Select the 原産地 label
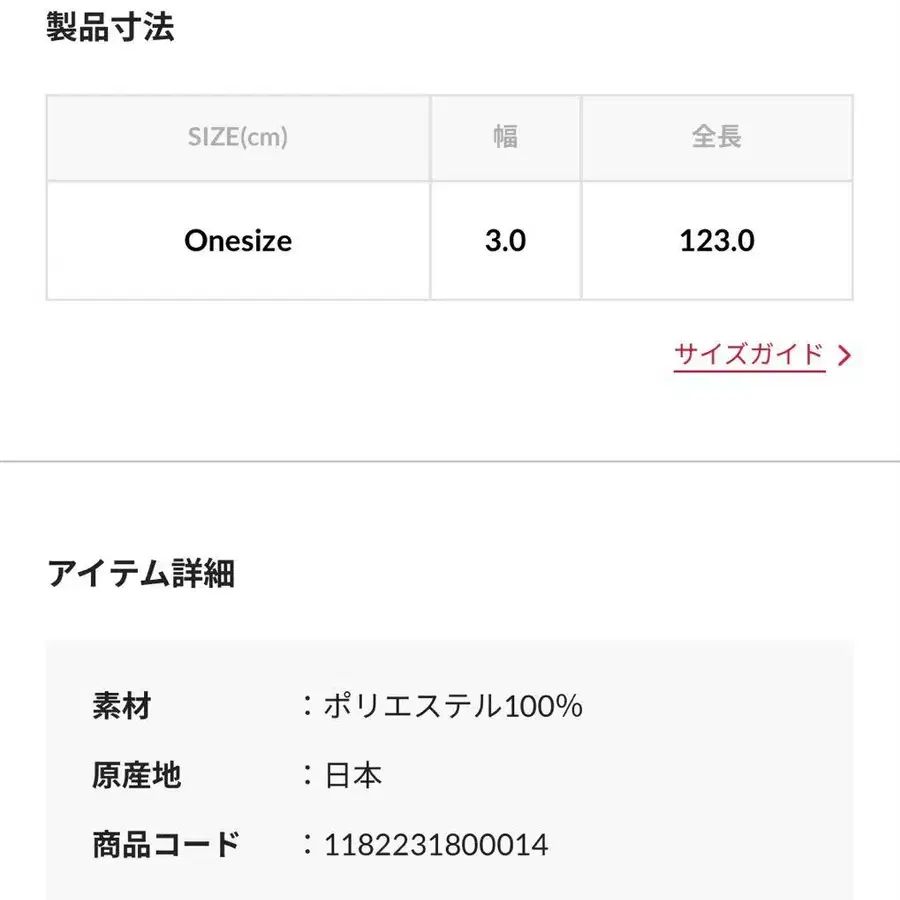The height and width of the screenshot is (900, 900). (x=136, y=776)
